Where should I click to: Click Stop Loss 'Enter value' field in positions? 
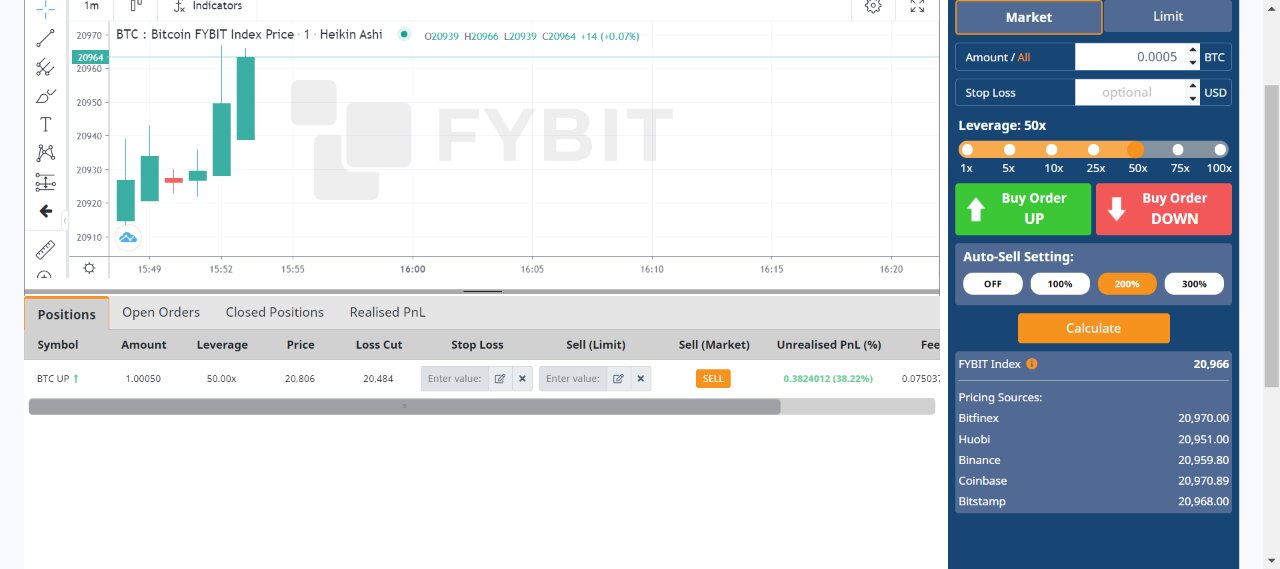coord(455,379)
